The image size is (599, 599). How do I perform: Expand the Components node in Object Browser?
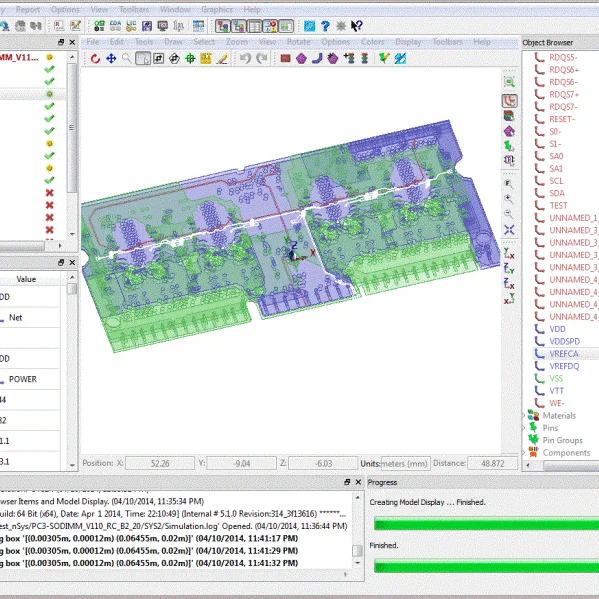click(x=524, y=452)
